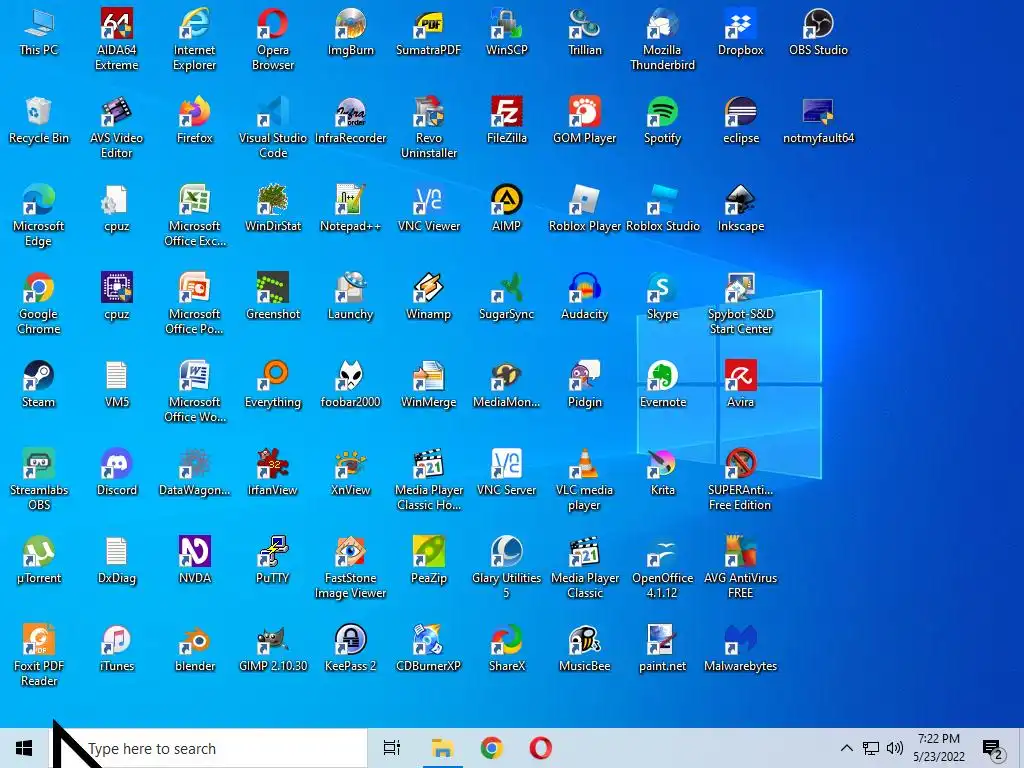Select the KeePass 2 icon
The width and height of the screenshot is (1024, 768).
[x=351, y=650]
